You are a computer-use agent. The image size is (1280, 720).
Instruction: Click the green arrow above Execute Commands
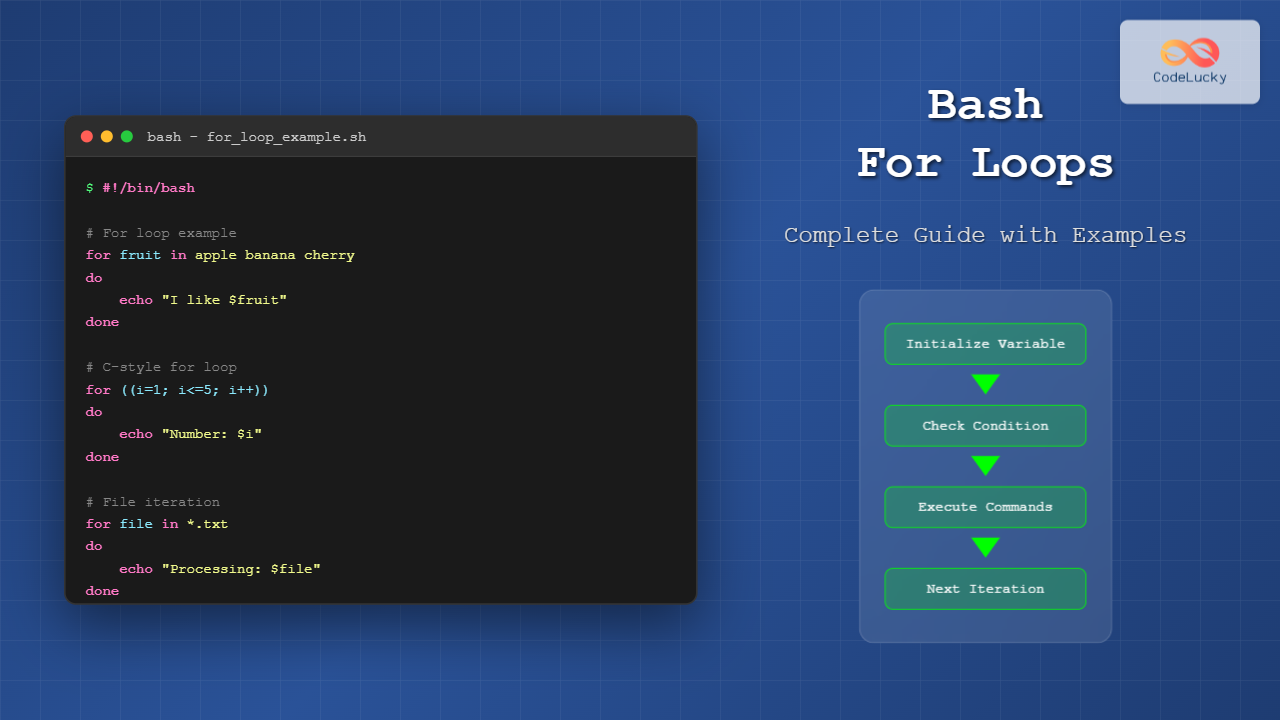point(985,466)
